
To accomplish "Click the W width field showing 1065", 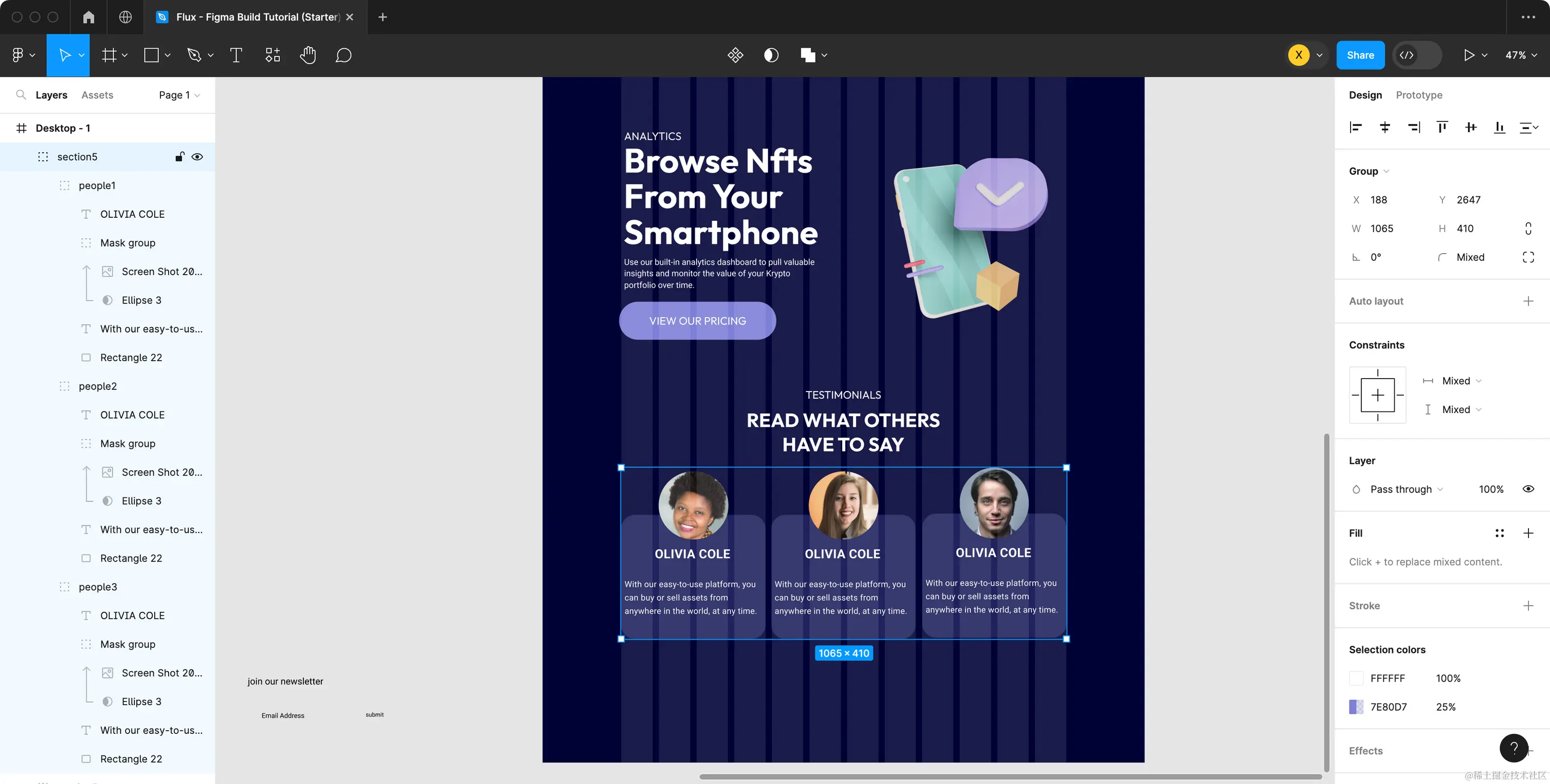I will tap(1382, 229).
